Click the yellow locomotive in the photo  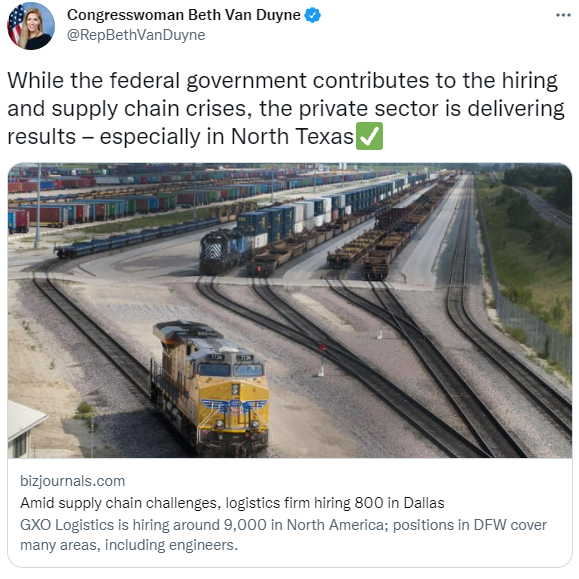212,388
